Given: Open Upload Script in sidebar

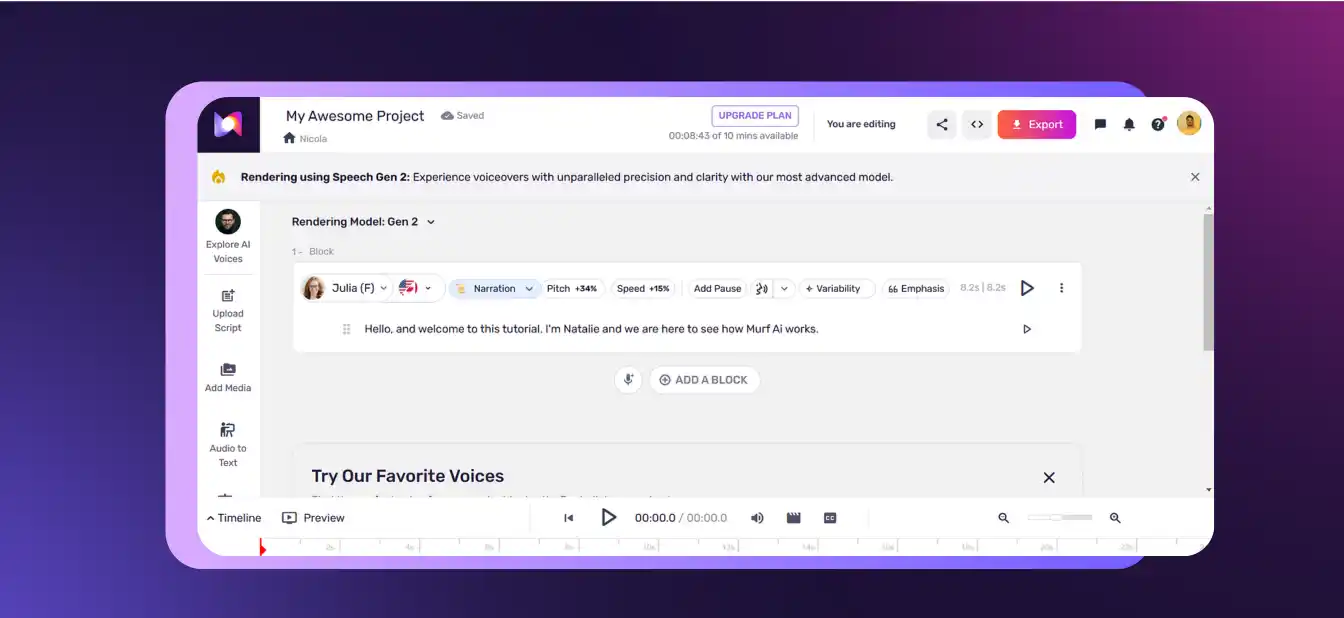Looking at the screenshot, I should pos(228,311).
